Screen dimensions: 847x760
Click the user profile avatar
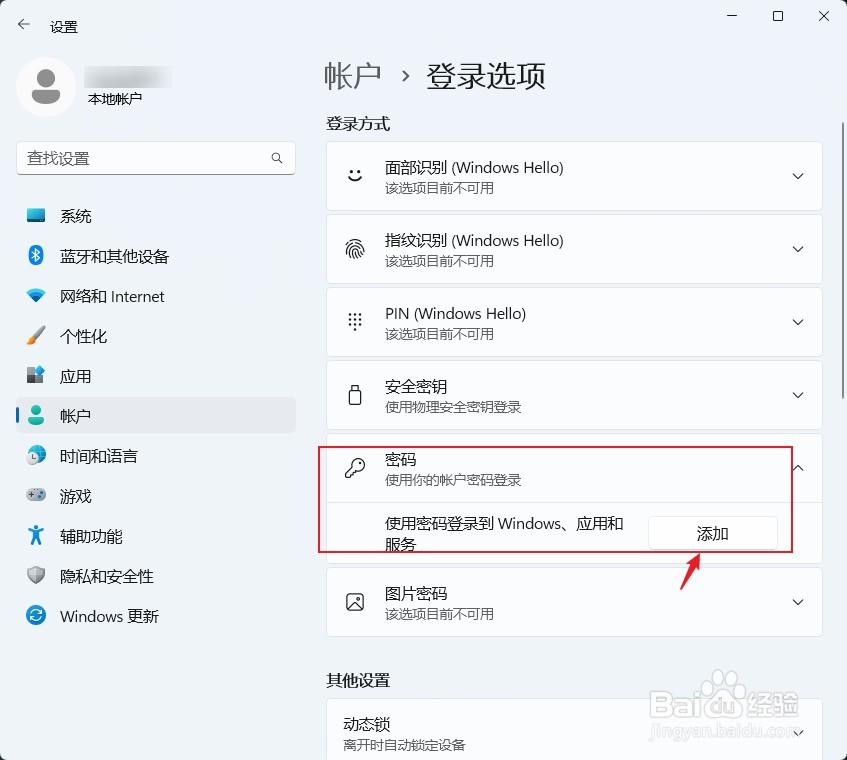tap(46, 87)
